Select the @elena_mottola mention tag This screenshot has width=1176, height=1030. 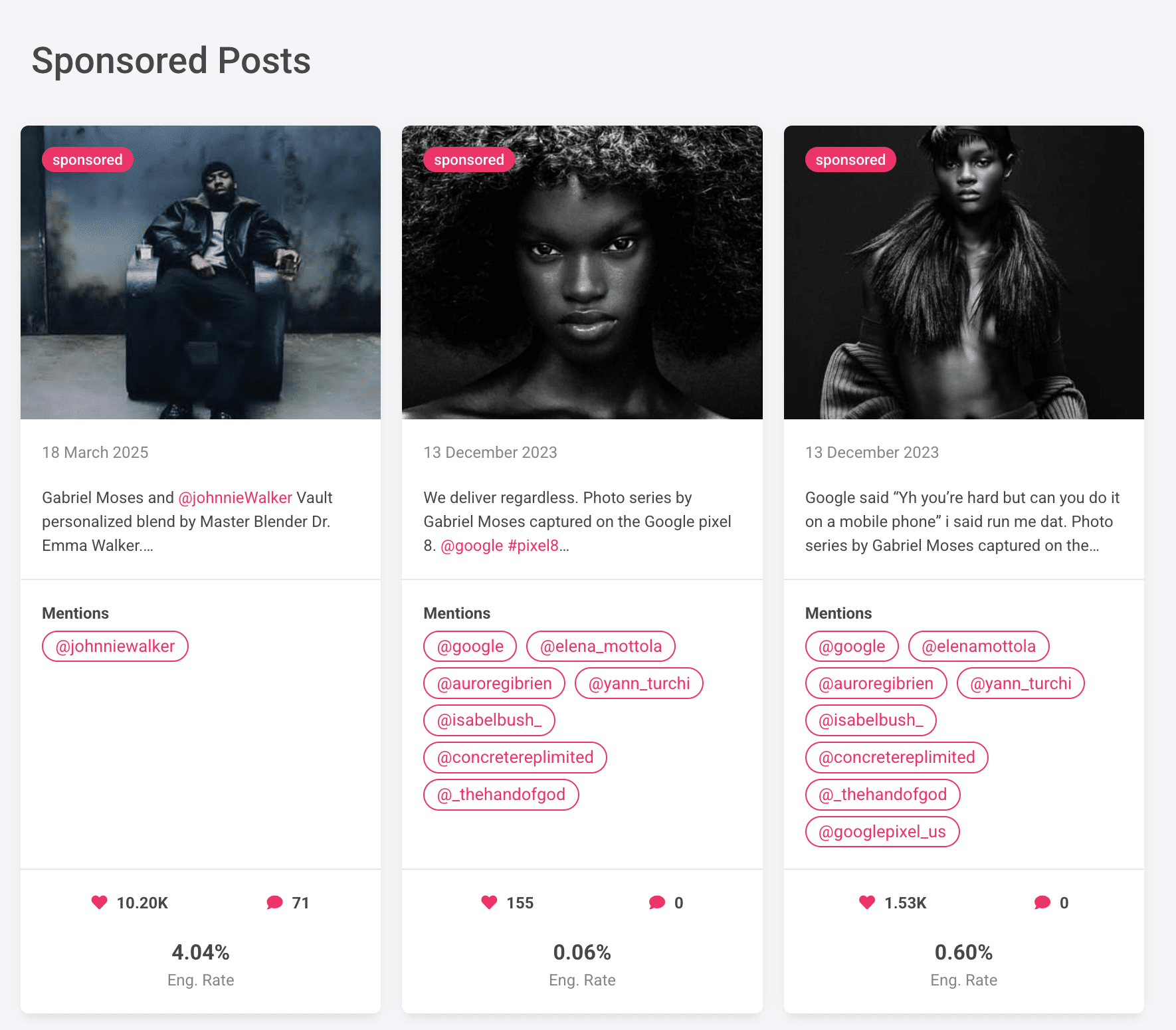(601, 647)
